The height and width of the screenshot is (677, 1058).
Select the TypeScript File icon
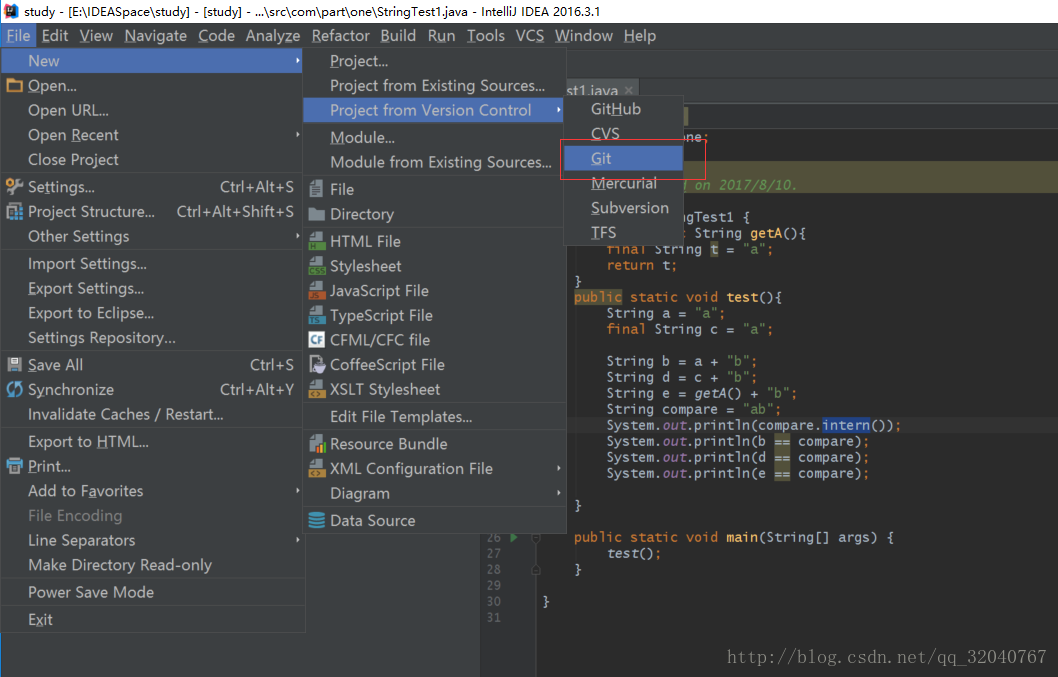click(316, 315)
